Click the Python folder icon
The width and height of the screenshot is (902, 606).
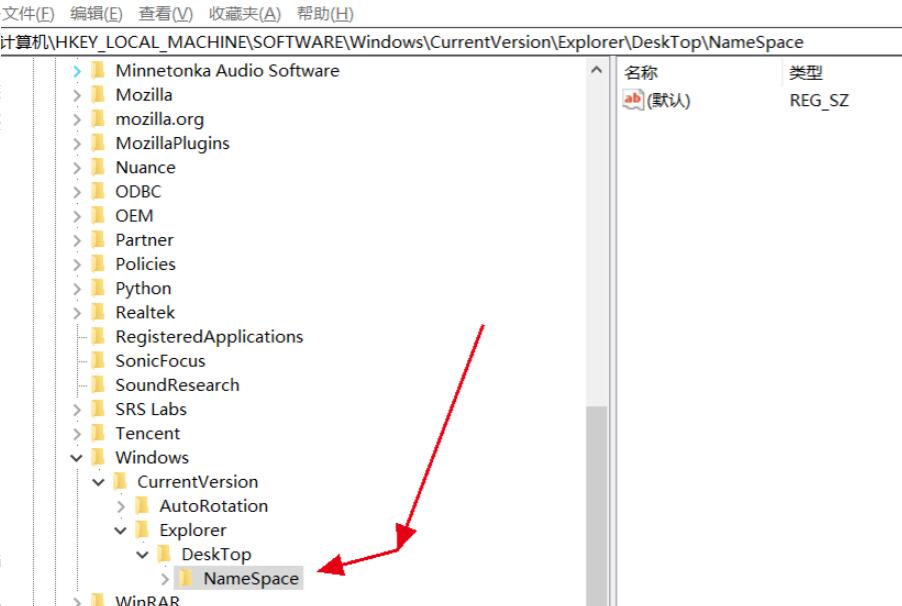[98, 288]
